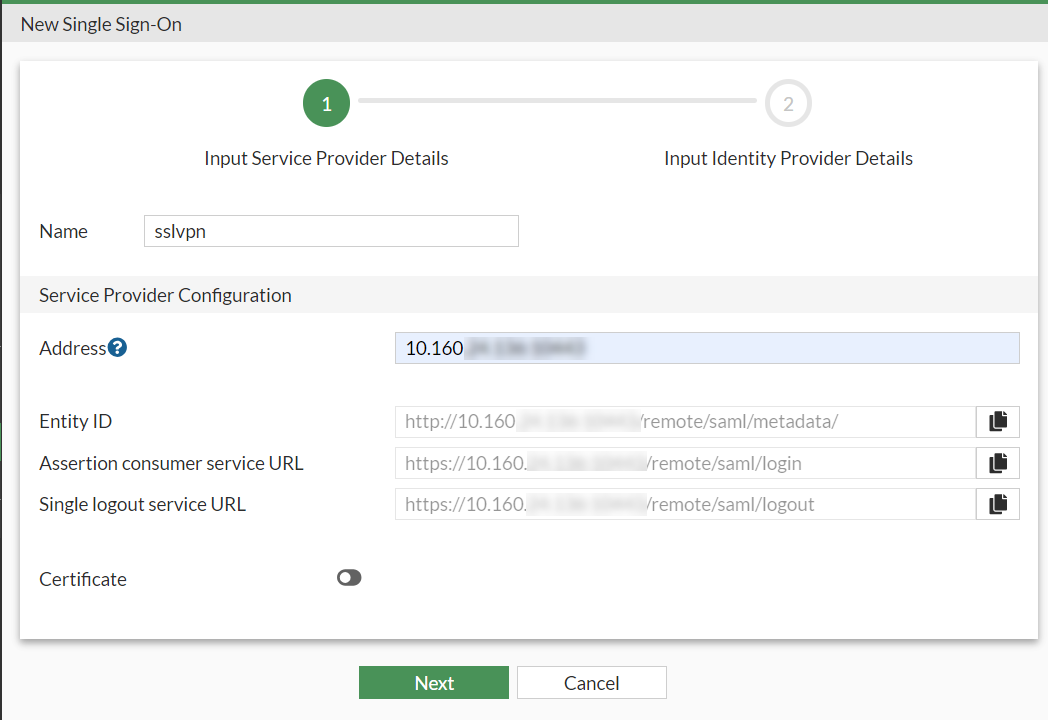Show the Address help tooltip icon
The image size is (1048, 720).
pyautogui.click(x=118, y=348)
